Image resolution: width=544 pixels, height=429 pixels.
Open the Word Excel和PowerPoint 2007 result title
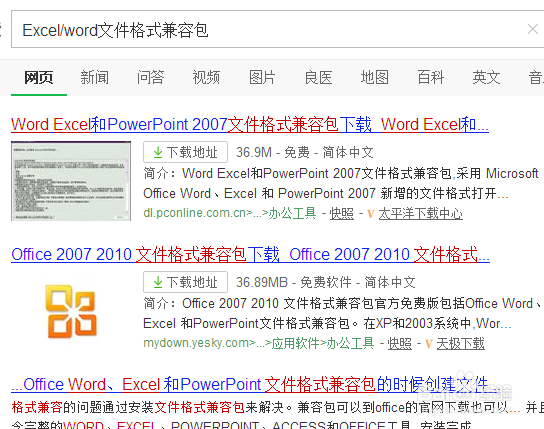pyautogui.click(x=250, y=125)
